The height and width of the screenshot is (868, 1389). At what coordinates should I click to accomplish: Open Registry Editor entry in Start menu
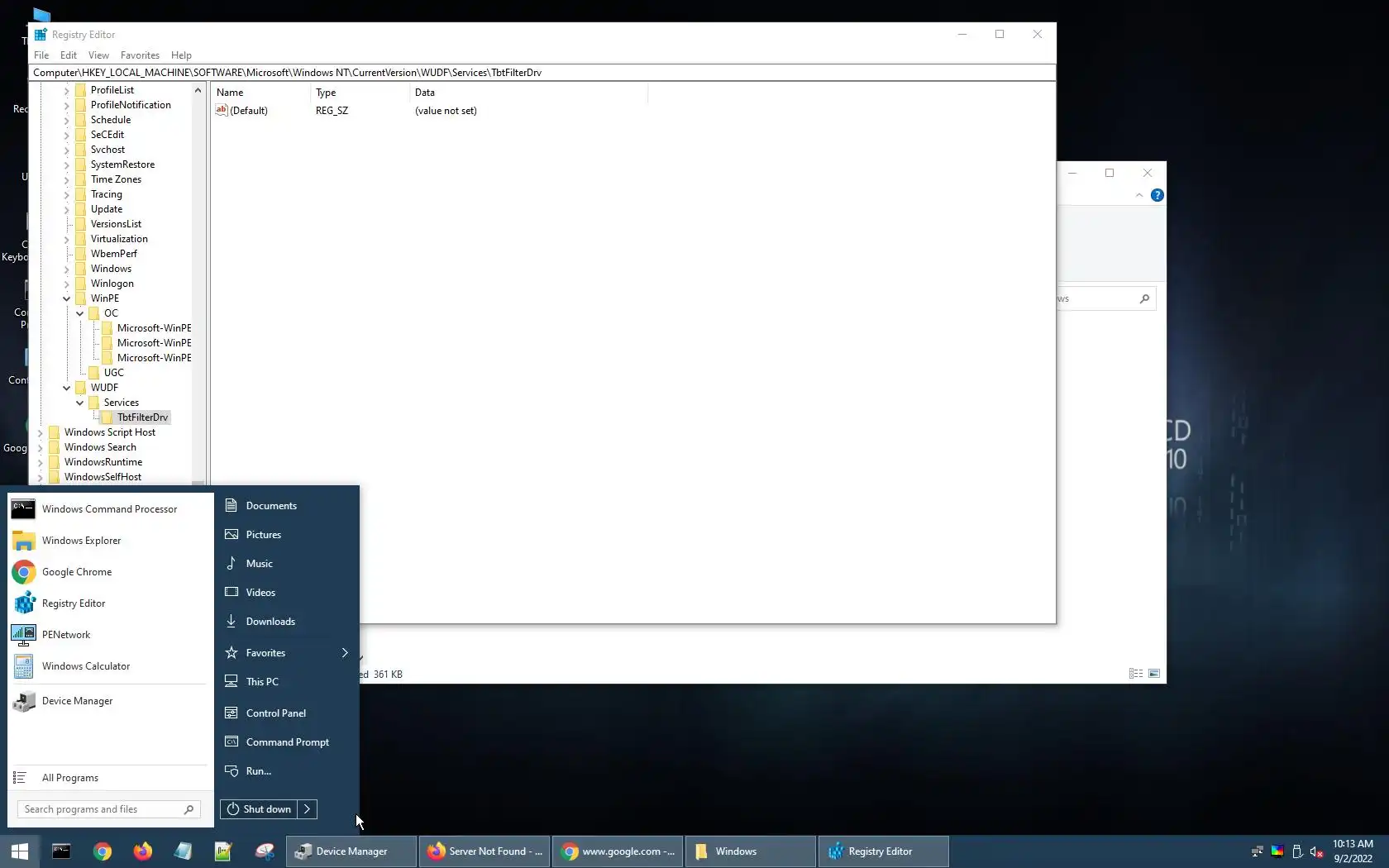[x=110, y=603]
